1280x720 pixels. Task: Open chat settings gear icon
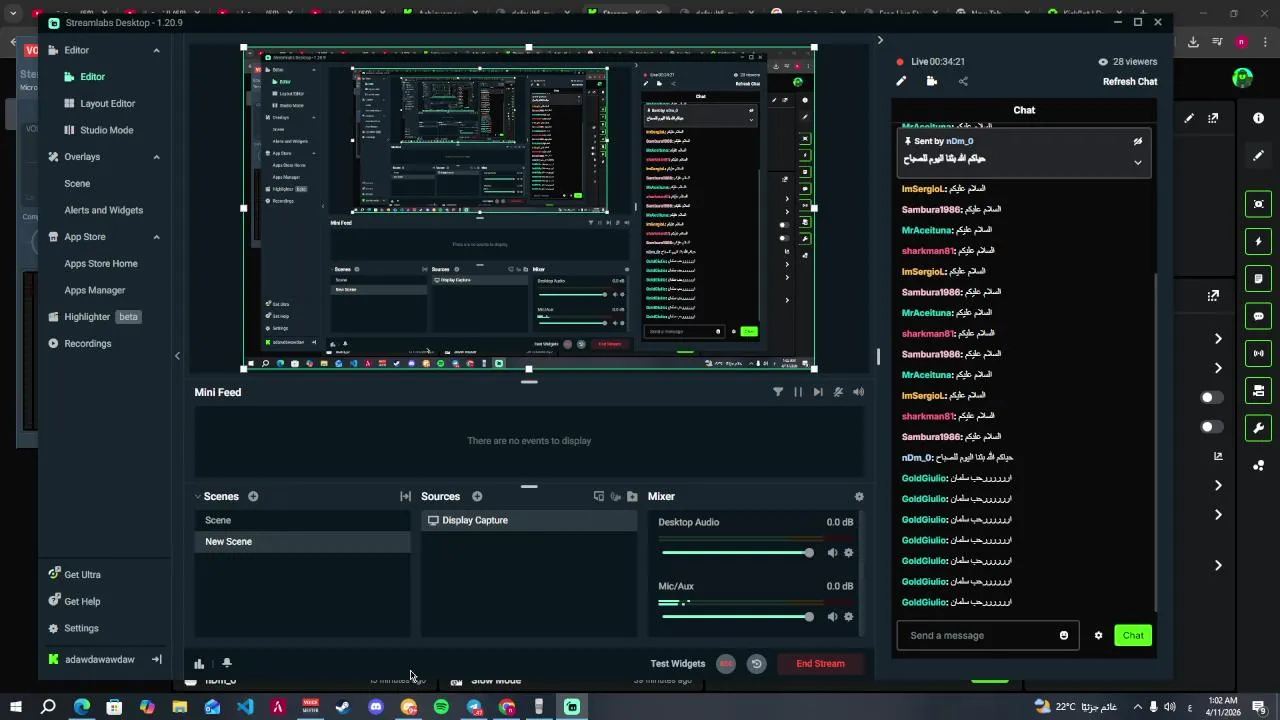[1098, 635]
